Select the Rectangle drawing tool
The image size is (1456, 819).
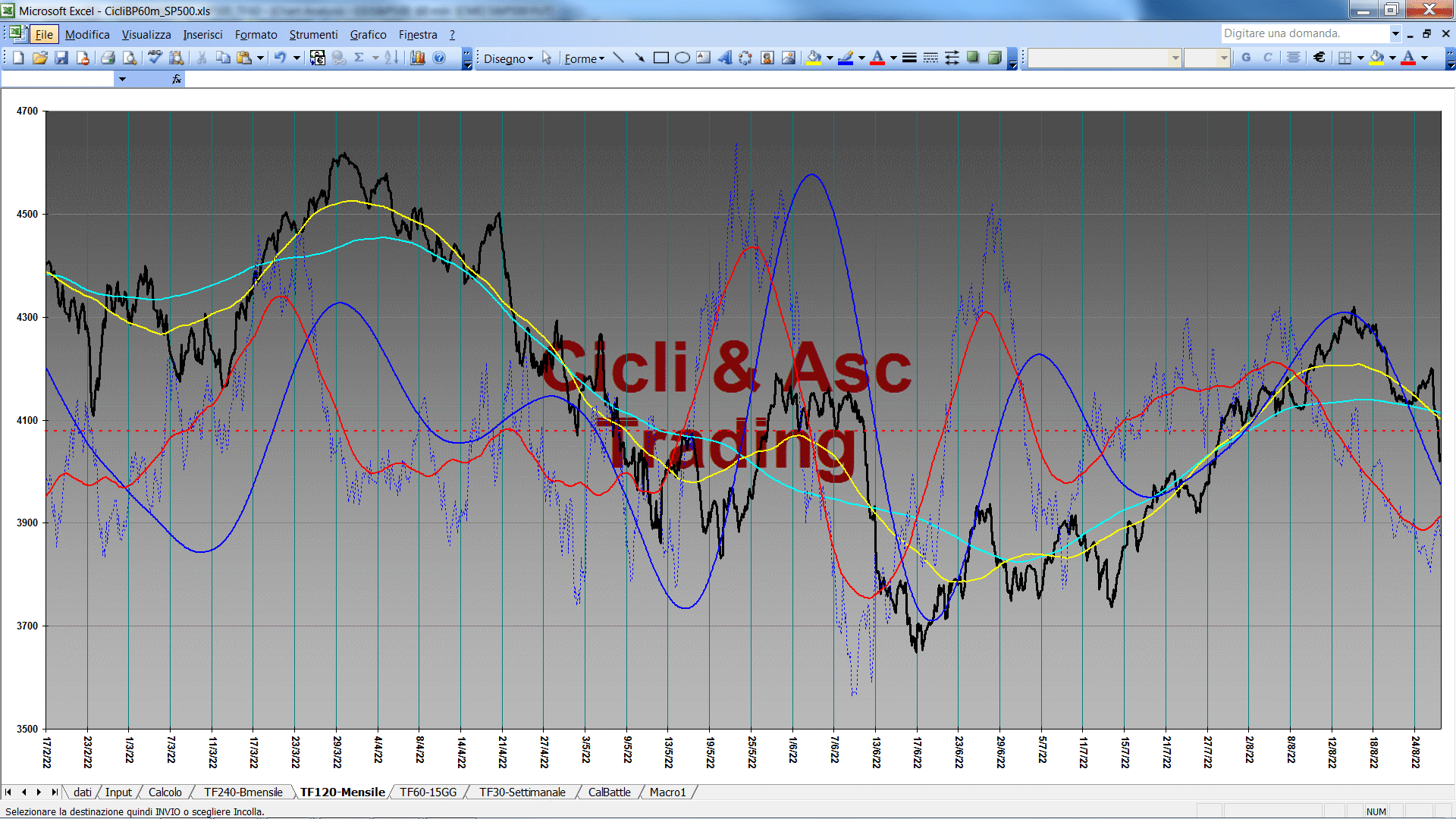click(661, 58)
